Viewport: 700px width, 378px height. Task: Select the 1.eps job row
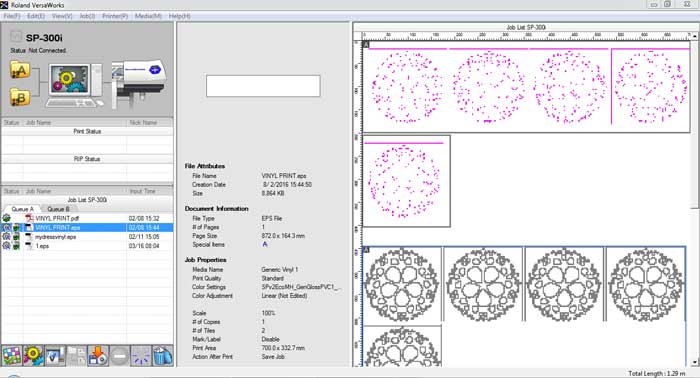pos(87,246)
